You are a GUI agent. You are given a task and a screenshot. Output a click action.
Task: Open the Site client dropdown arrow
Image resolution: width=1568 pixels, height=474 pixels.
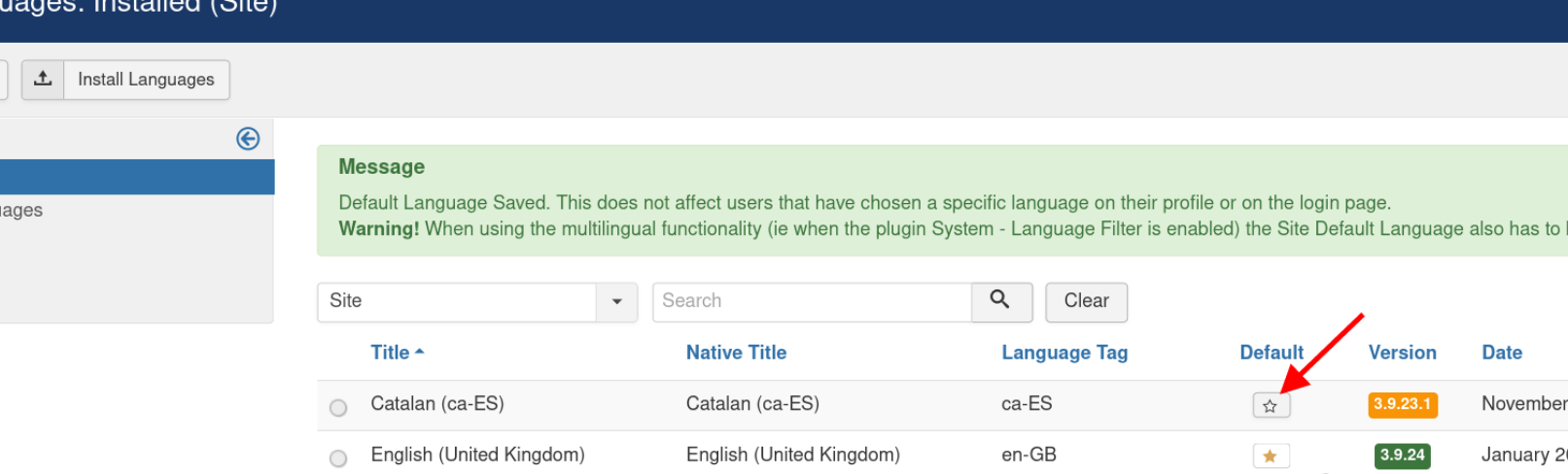click(616, 302)
